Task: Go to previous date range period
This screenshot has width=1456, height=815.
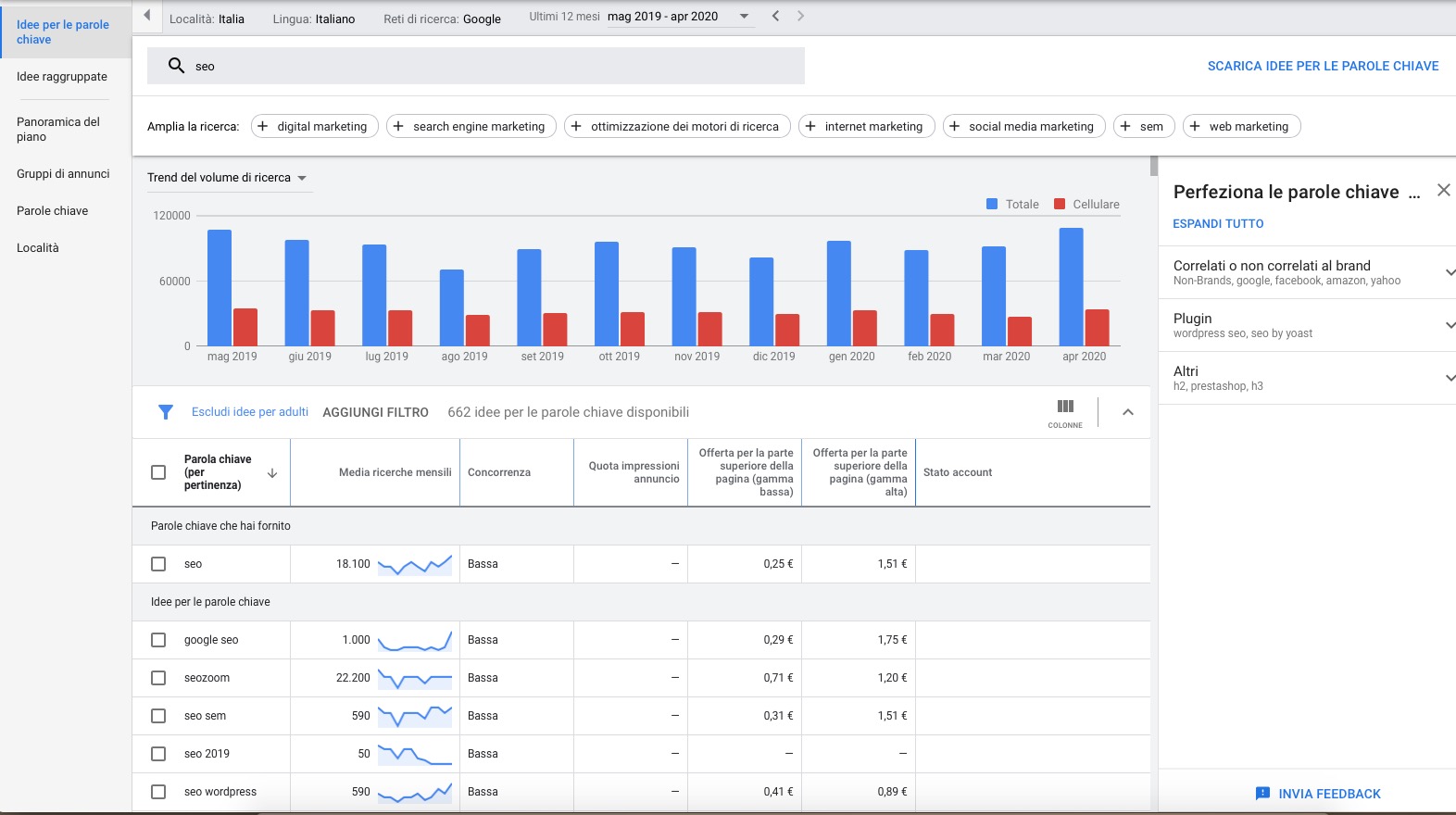Action: pos(776,16)
